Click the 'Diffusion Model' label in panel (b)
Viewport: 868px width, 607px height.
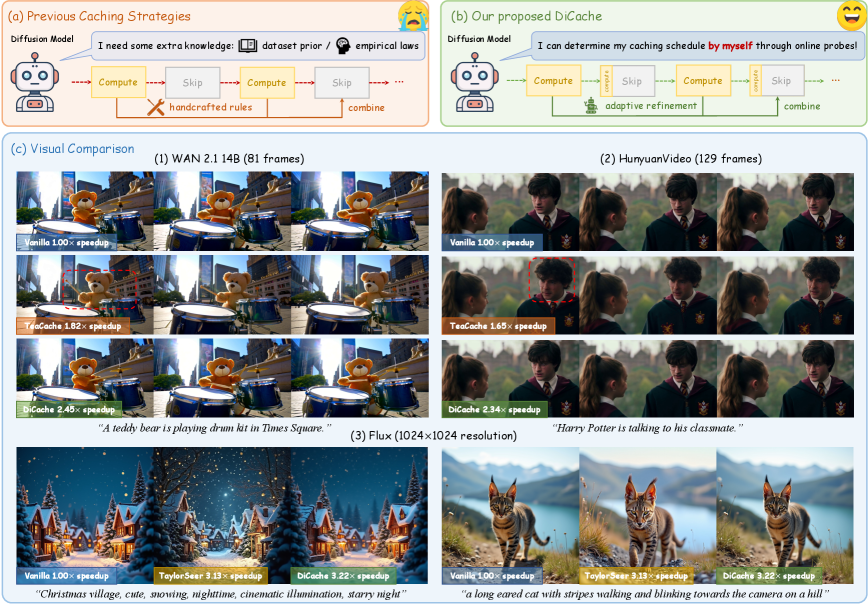click(479, 39)
